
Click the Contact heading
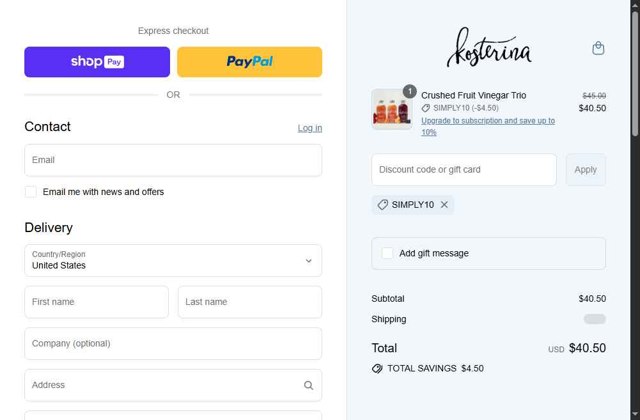point(47,127)
